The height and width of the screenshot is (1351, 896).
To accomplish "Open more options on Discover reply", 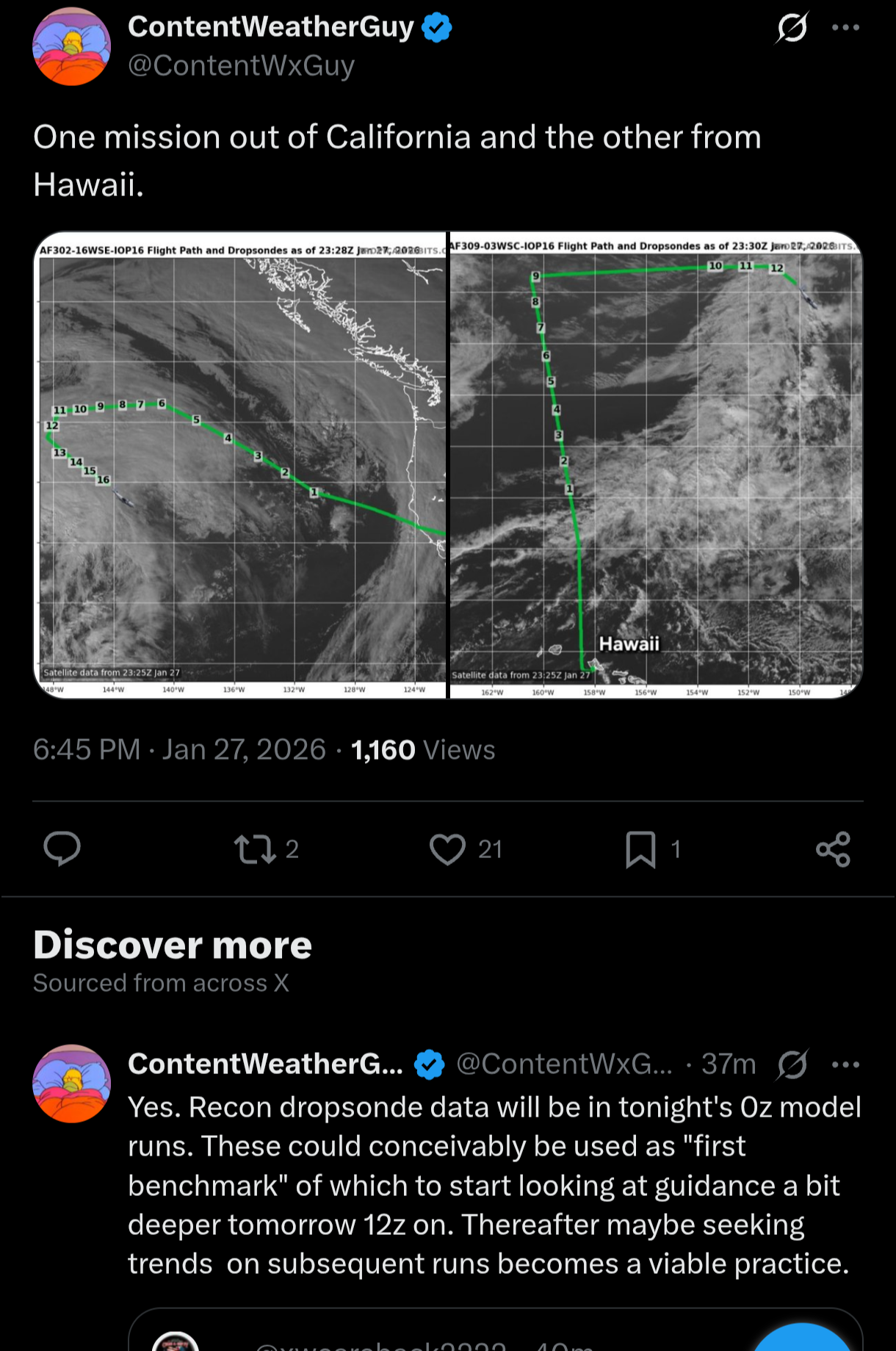I will tap(845, 1064).
